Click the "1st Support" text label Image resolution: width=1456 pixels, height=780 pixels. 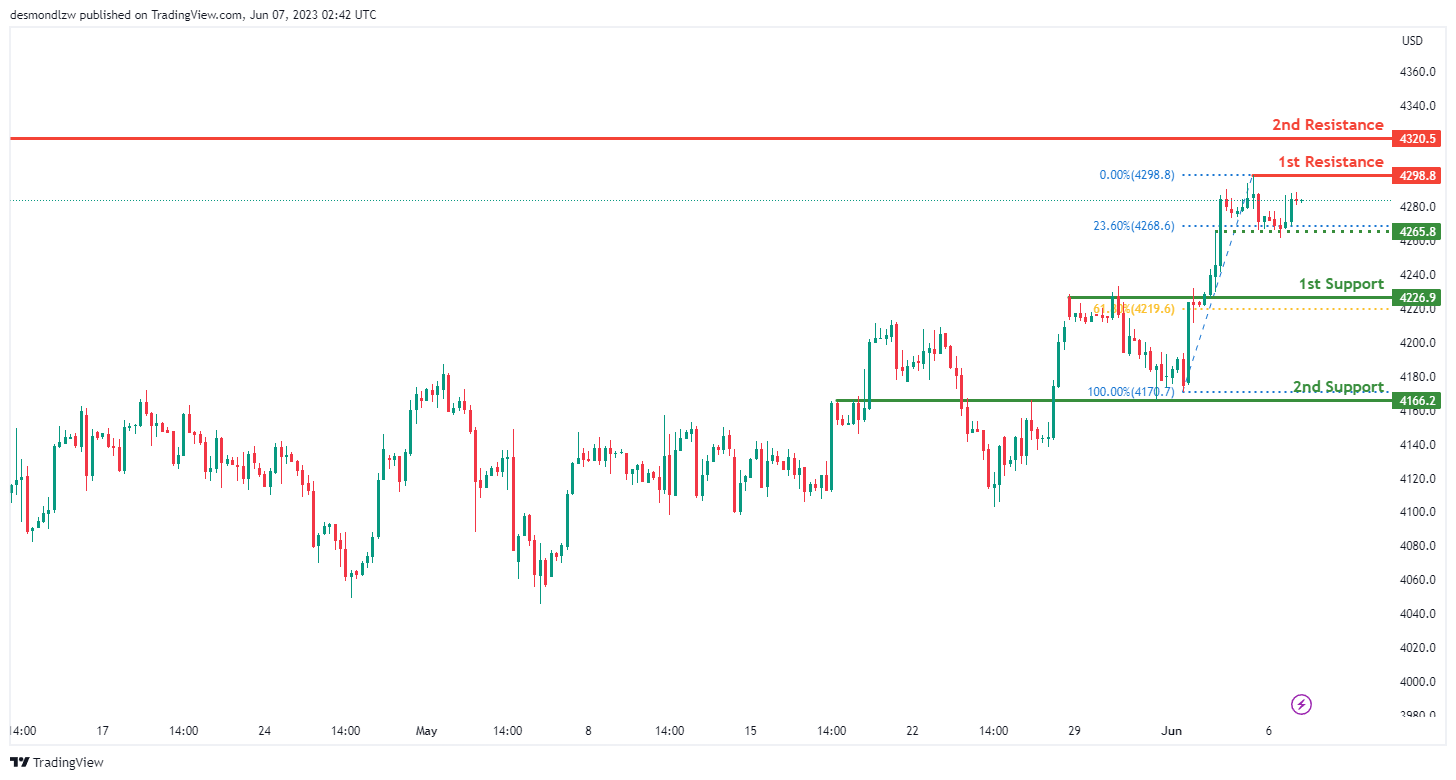[1341, 284]
